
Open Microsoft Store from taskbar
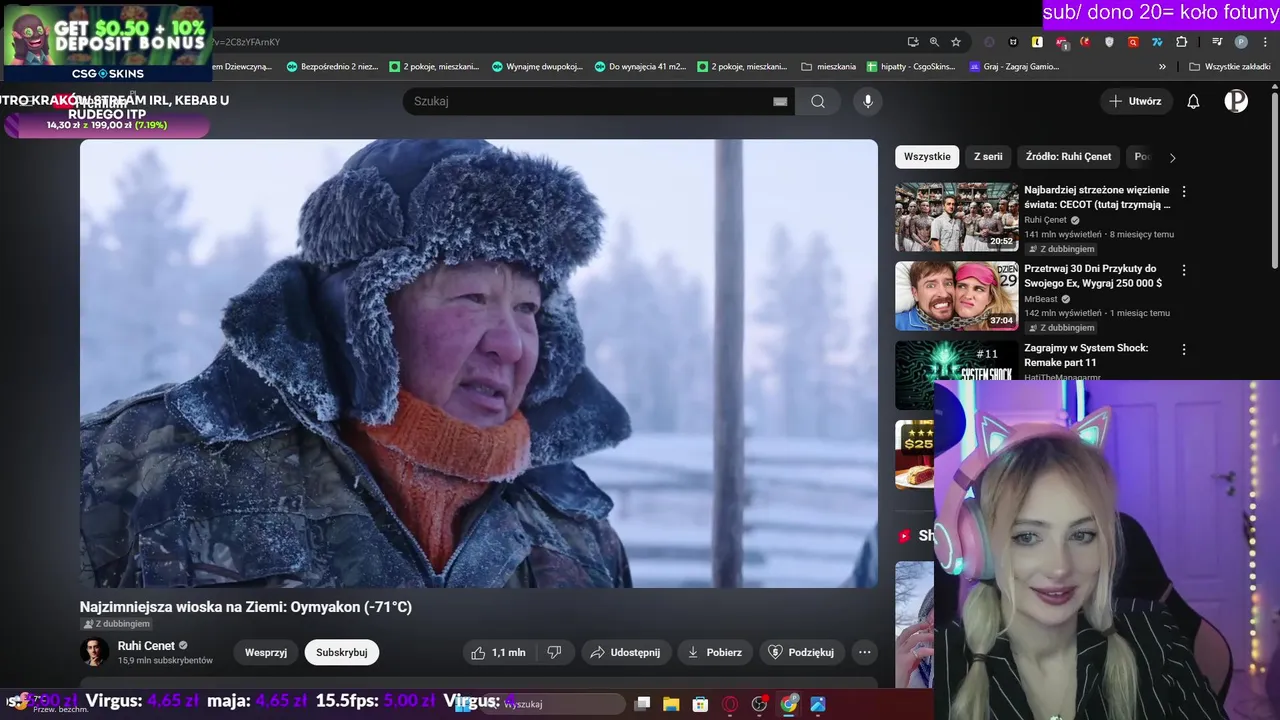click(700, 704)
